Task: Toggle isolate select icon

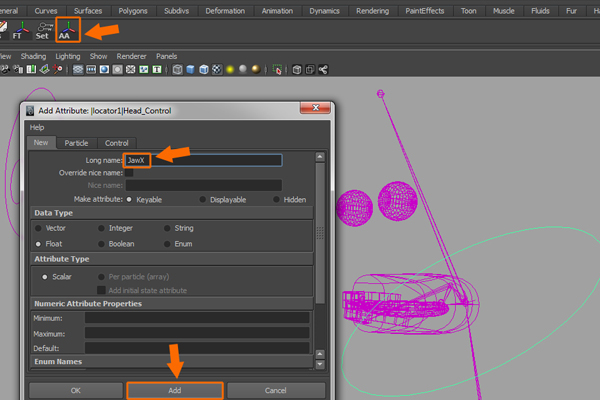Action: point(277,69)
